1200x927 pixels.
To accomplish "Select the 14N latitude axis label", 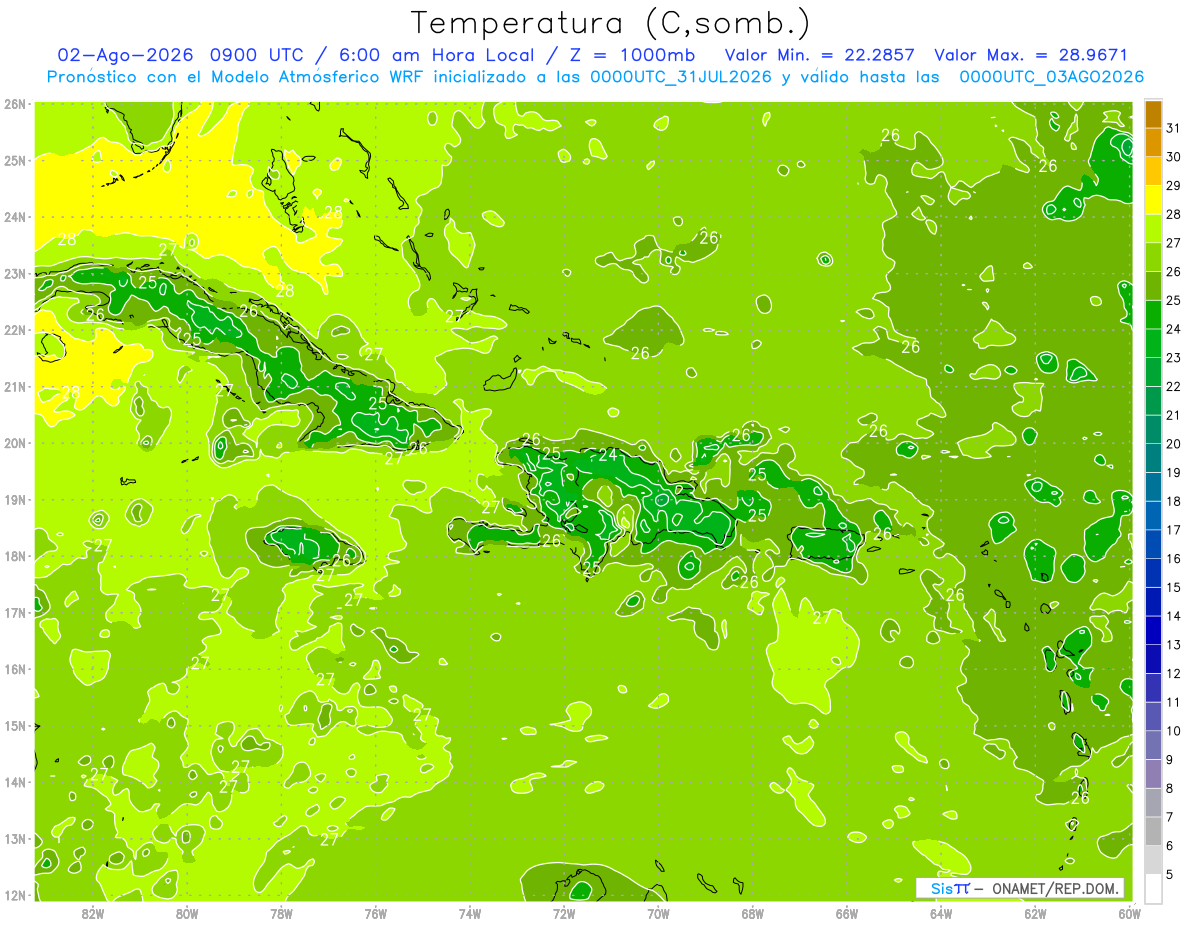I will [x=14, y=782].
